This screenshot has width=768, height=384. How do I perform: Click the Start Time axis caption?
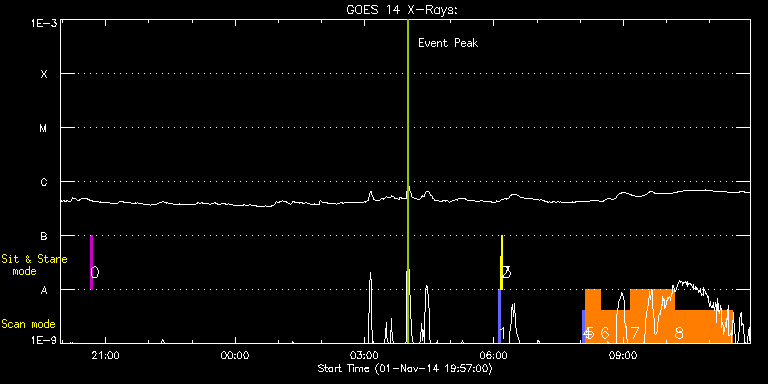[x=405, y=368]
